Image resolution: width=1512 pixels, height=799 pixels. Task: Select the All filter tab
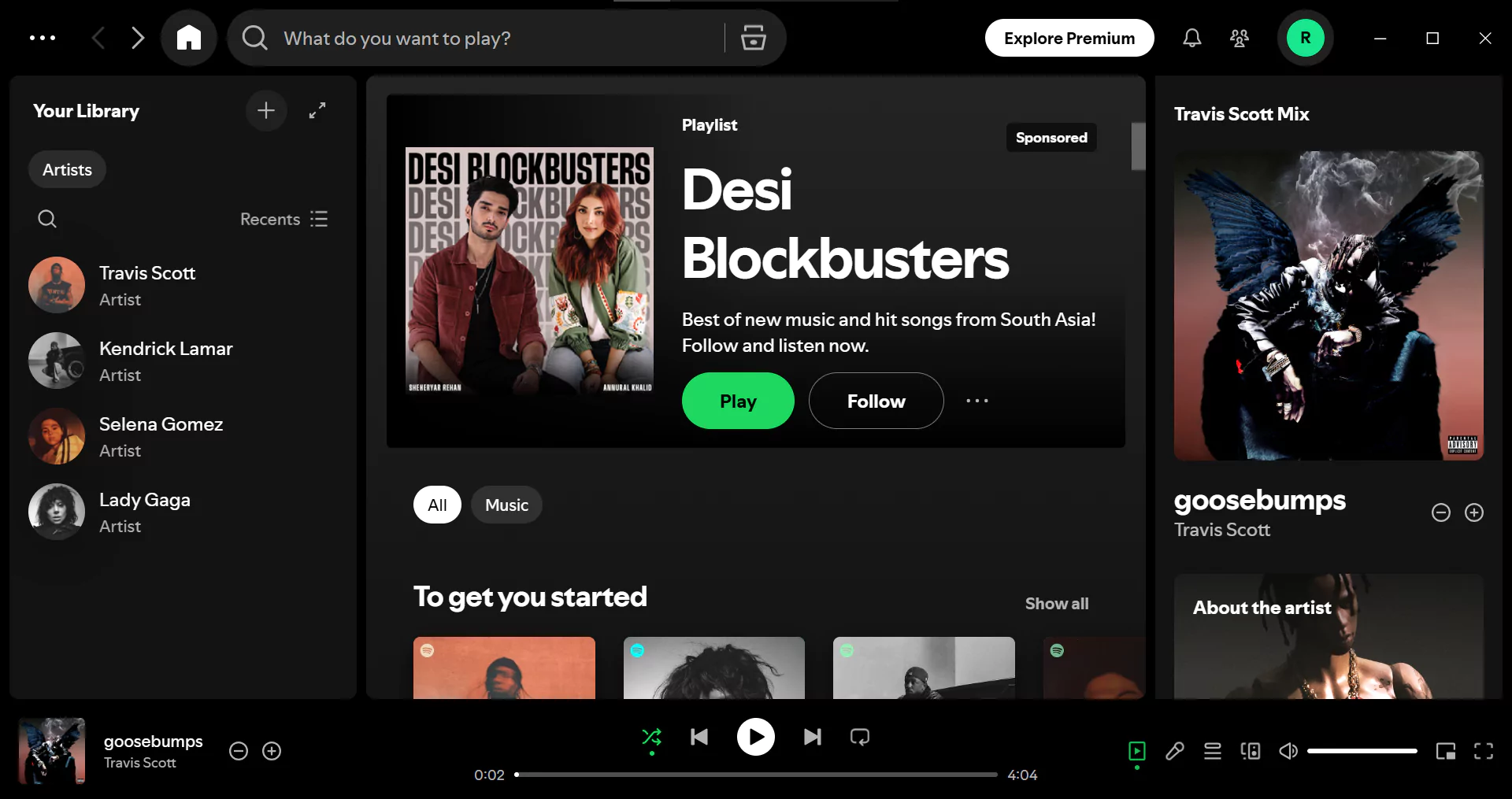click(x=437, y=505)
